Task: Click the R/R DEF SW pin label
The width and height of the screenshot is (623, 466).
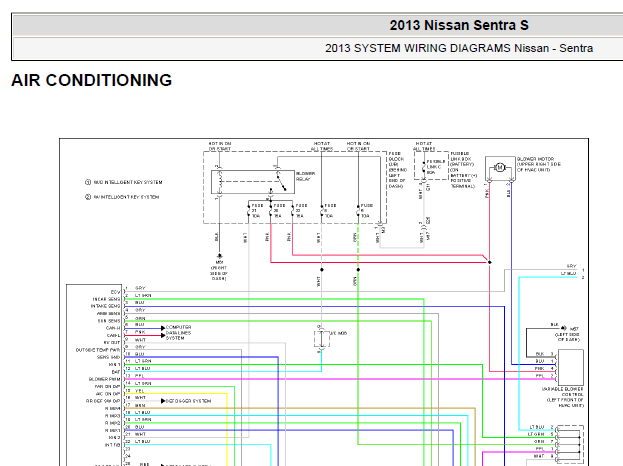Action: click(103, 401)
